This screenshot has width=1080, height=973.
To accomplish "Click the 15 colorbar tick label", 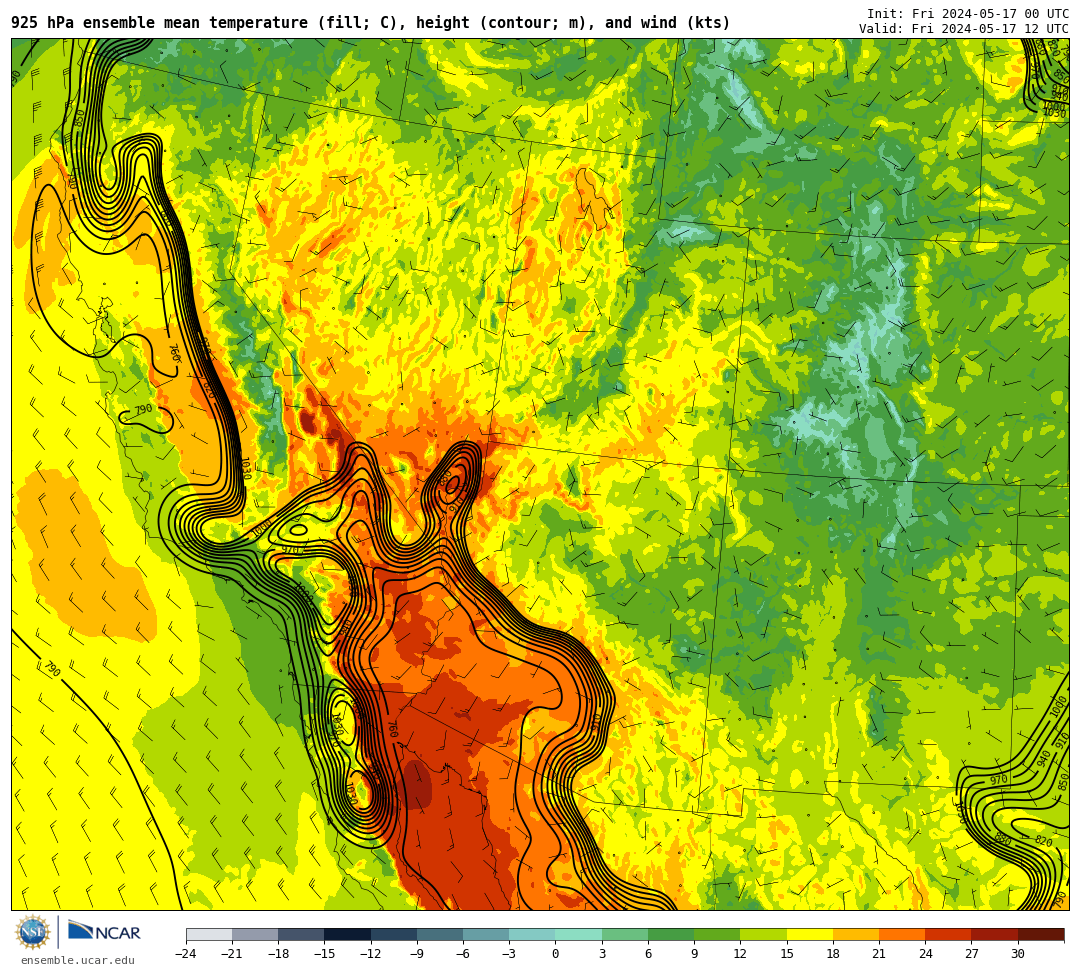I will [787, 954].
